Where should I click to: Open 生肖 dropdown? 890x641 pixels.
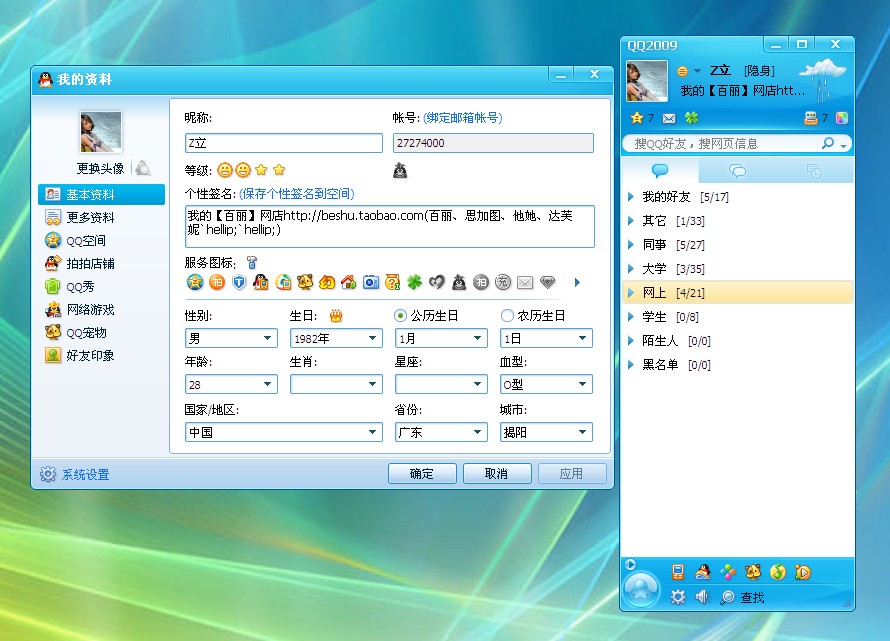(x=336, y=384)
